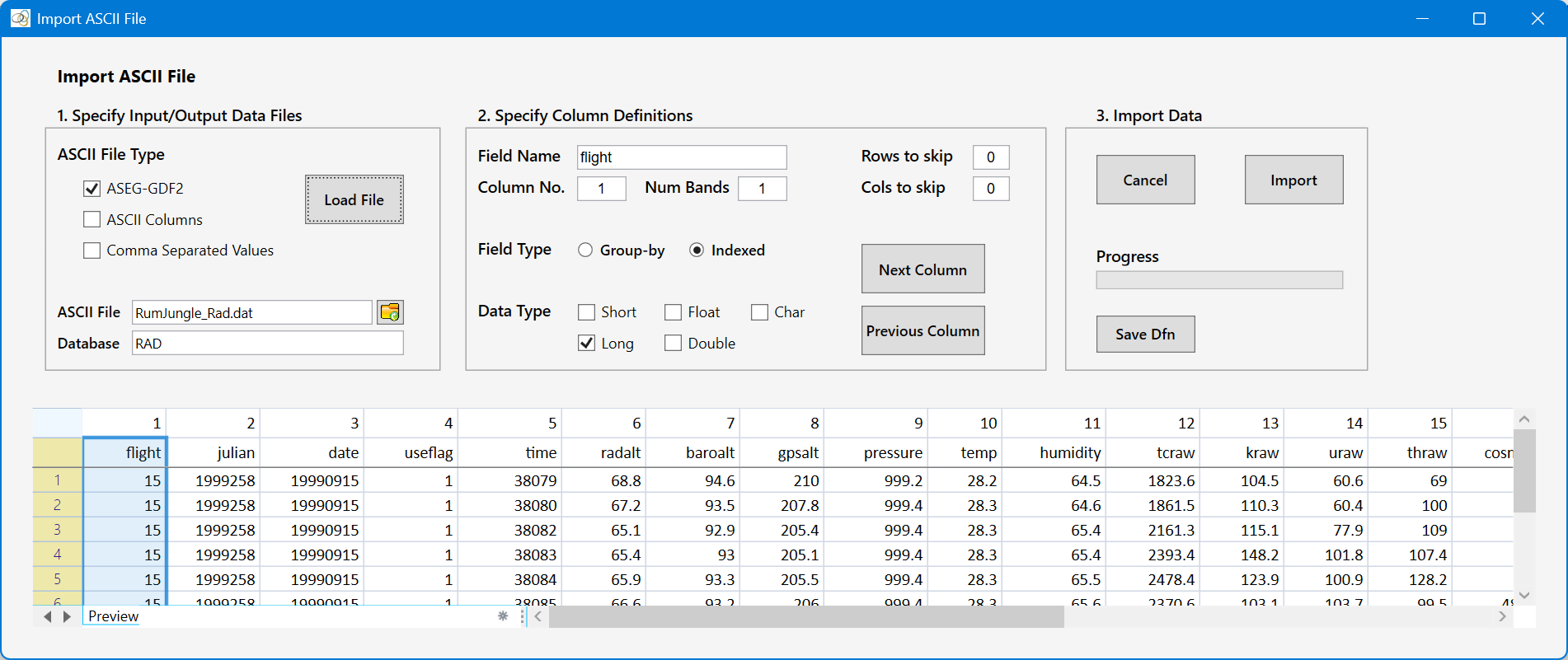1568x660 pixels.
Task: Click the Progress bar
Action: 1219,280
